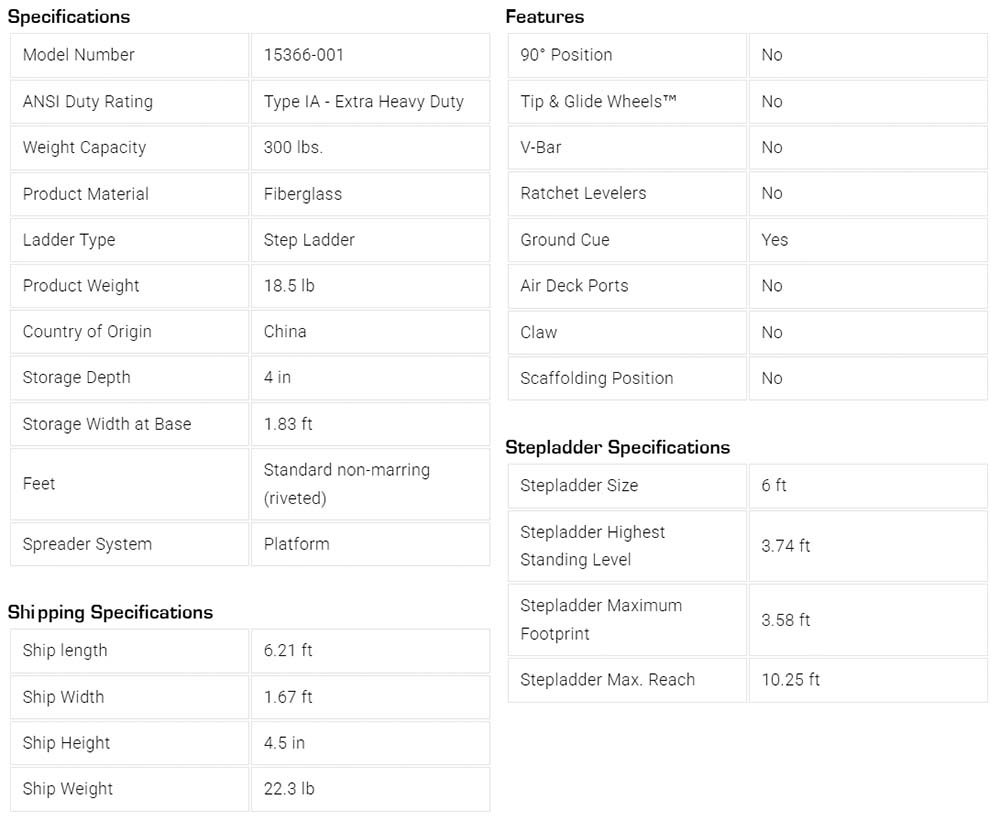
Task: Click the Country of Origin China value
Action: (x=285, y=332)
